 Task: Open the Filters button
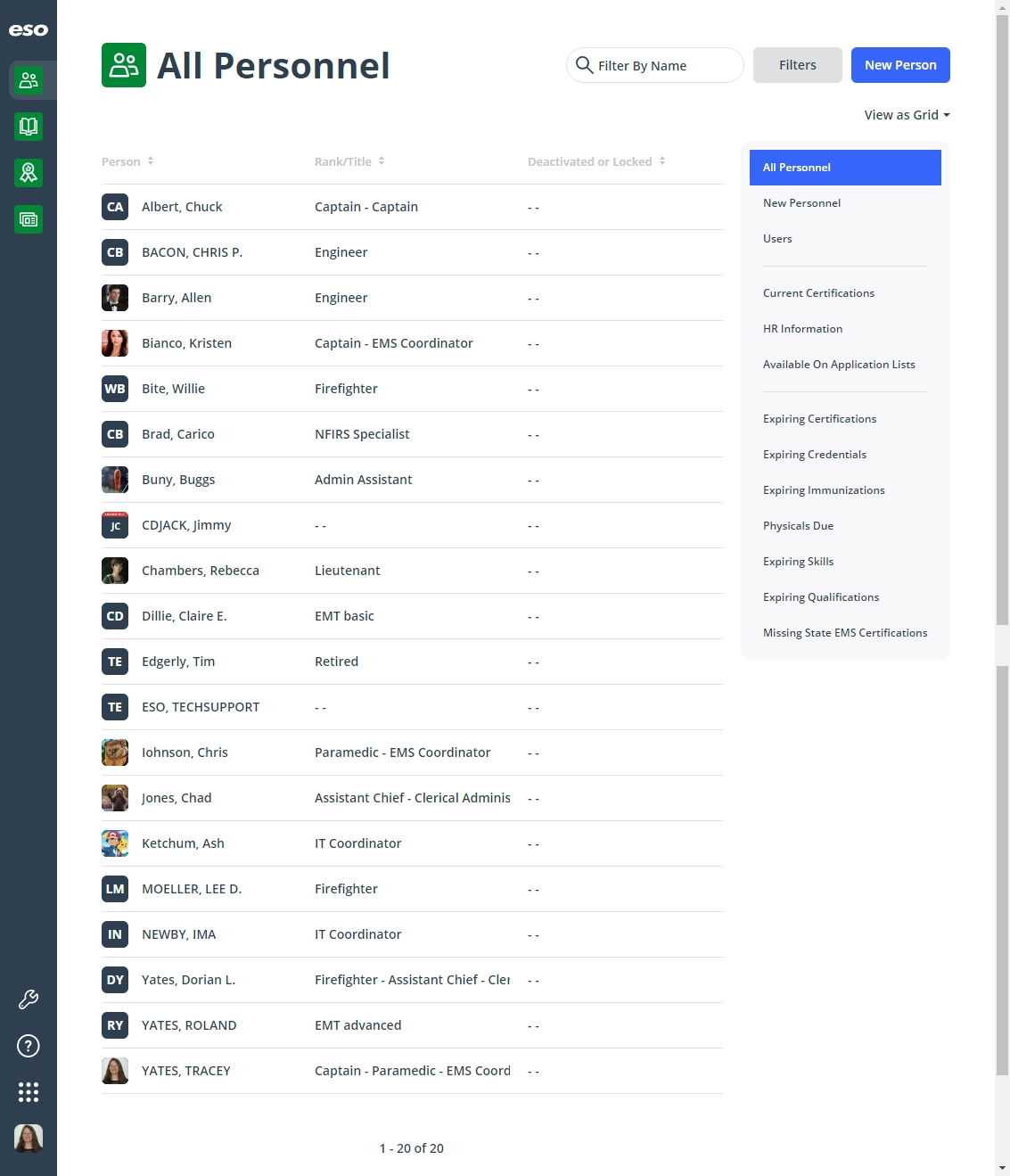798,65
